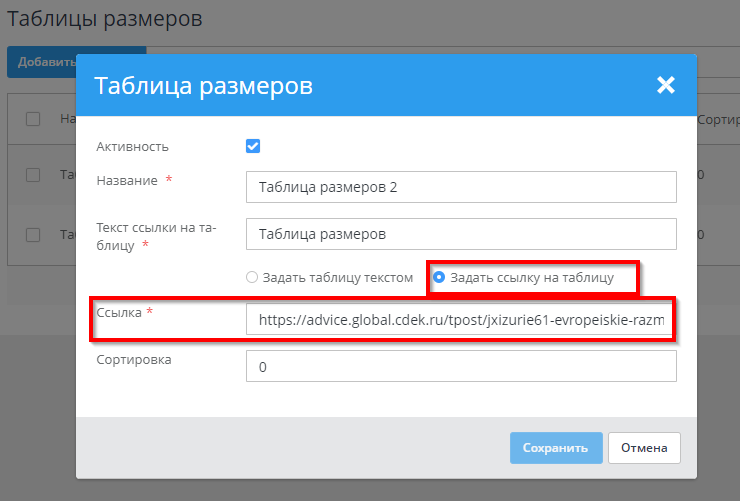Click the Ссылка URL input field
Viewport: 740px width, 501px height.
coord(460,320)
